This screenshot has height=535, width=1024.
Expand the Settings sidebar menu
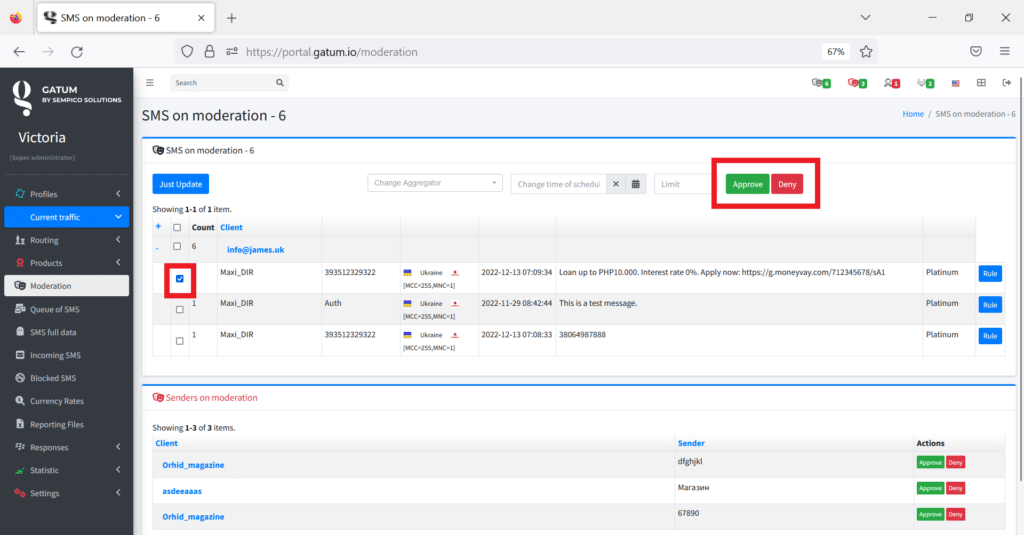tap(67, 493)
